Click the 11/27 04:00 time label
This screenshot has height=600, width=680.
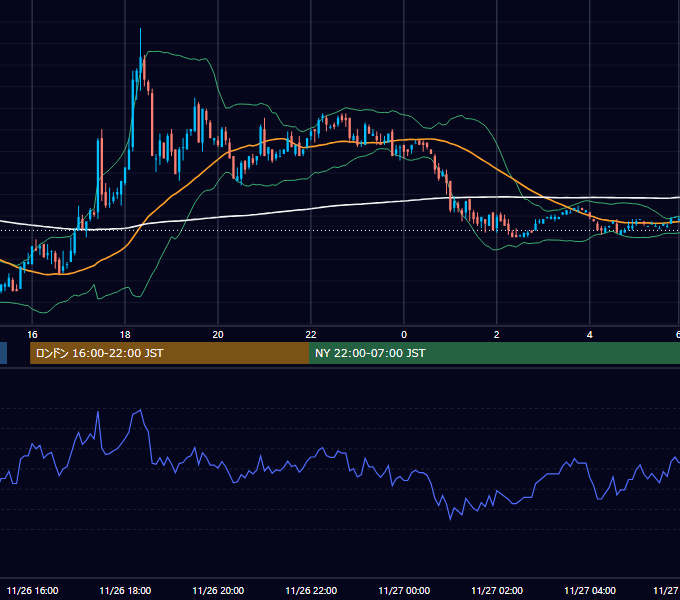point(590,590)
